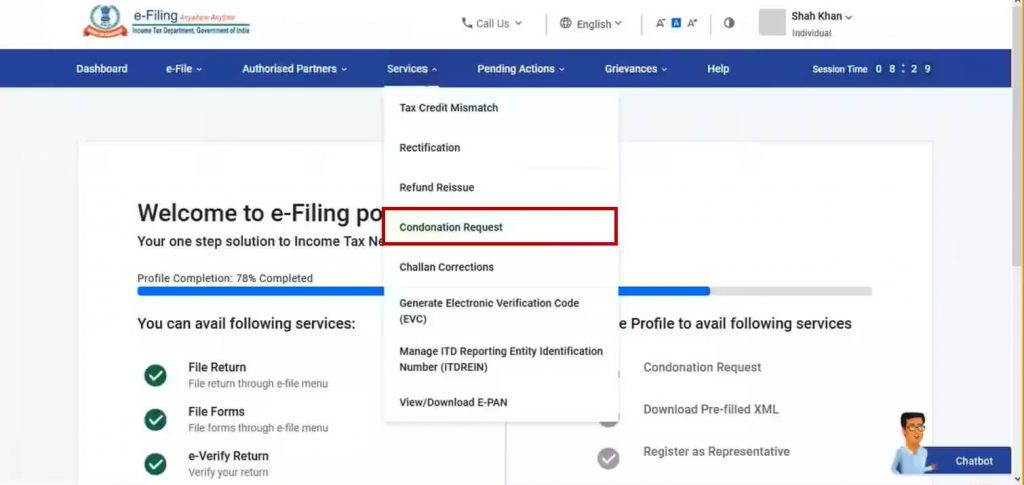Click the File Return service link

[x=217, y=368]
